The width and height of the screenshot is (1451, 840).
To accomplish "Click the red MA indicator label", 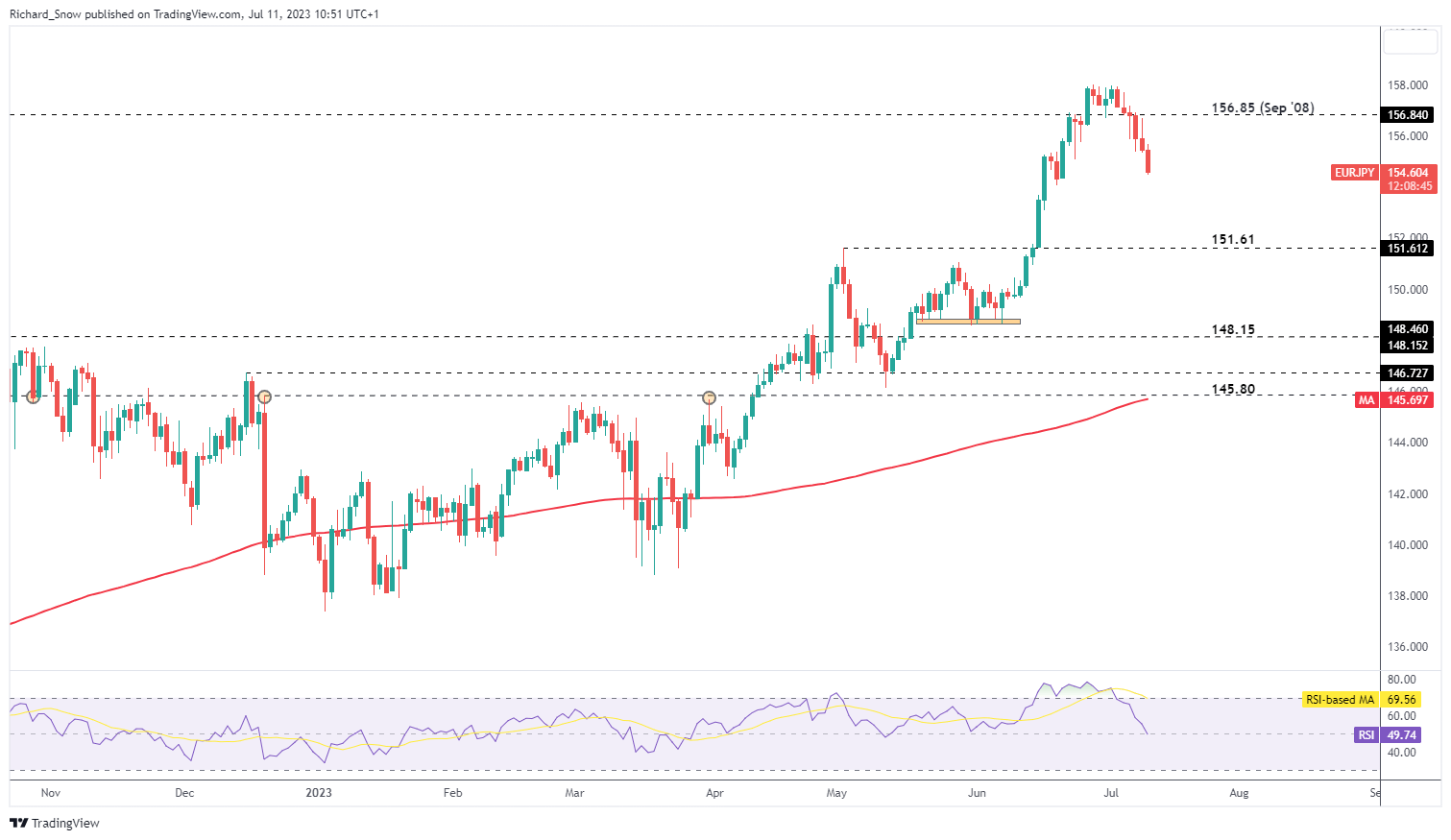I will click(1366, 399).
